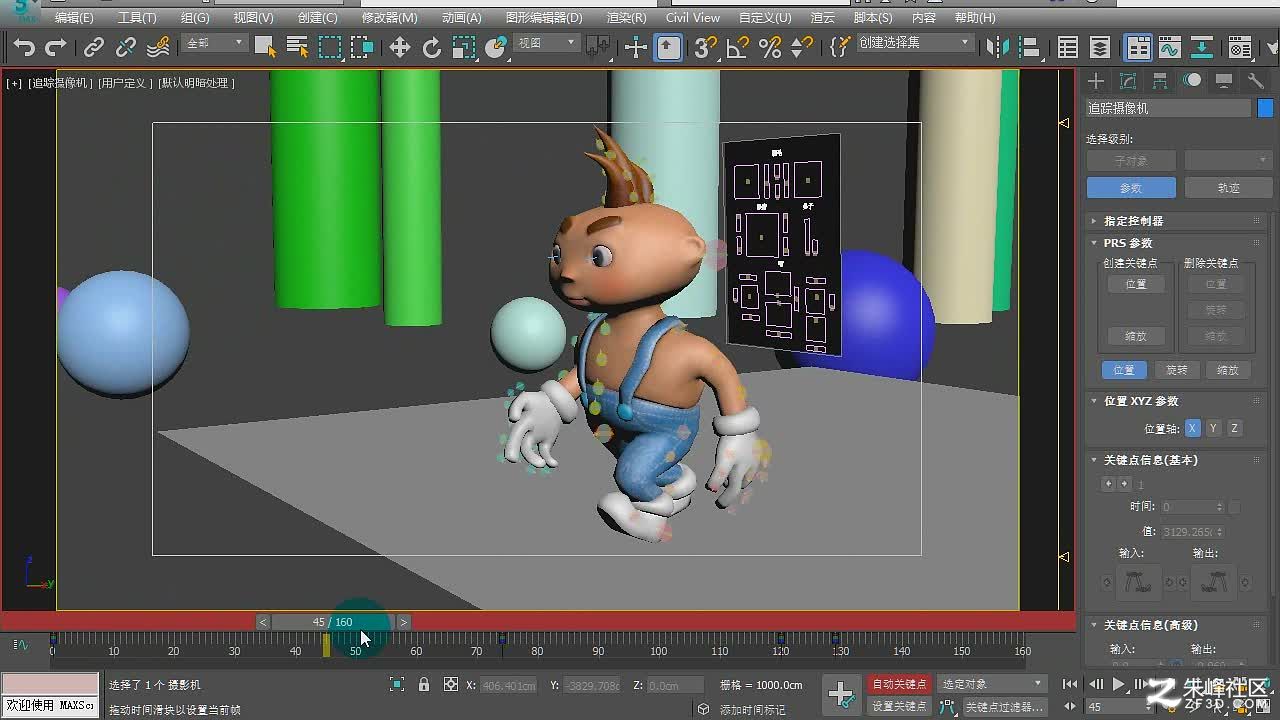The height and width of the screenshot is (720, 1280).
Task: Open the 帮助(H) menu
Action: point(975,17)
